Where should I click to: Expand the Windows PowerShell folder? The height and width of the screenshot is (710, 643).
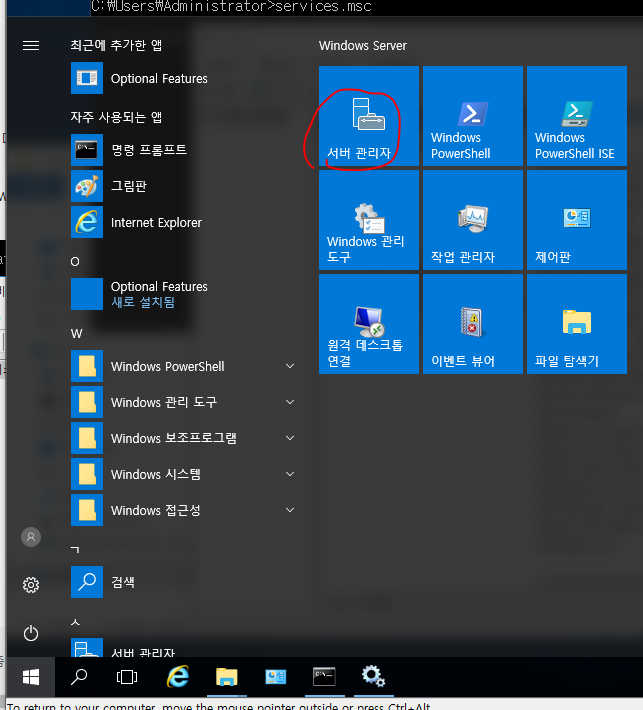point(184,366)
